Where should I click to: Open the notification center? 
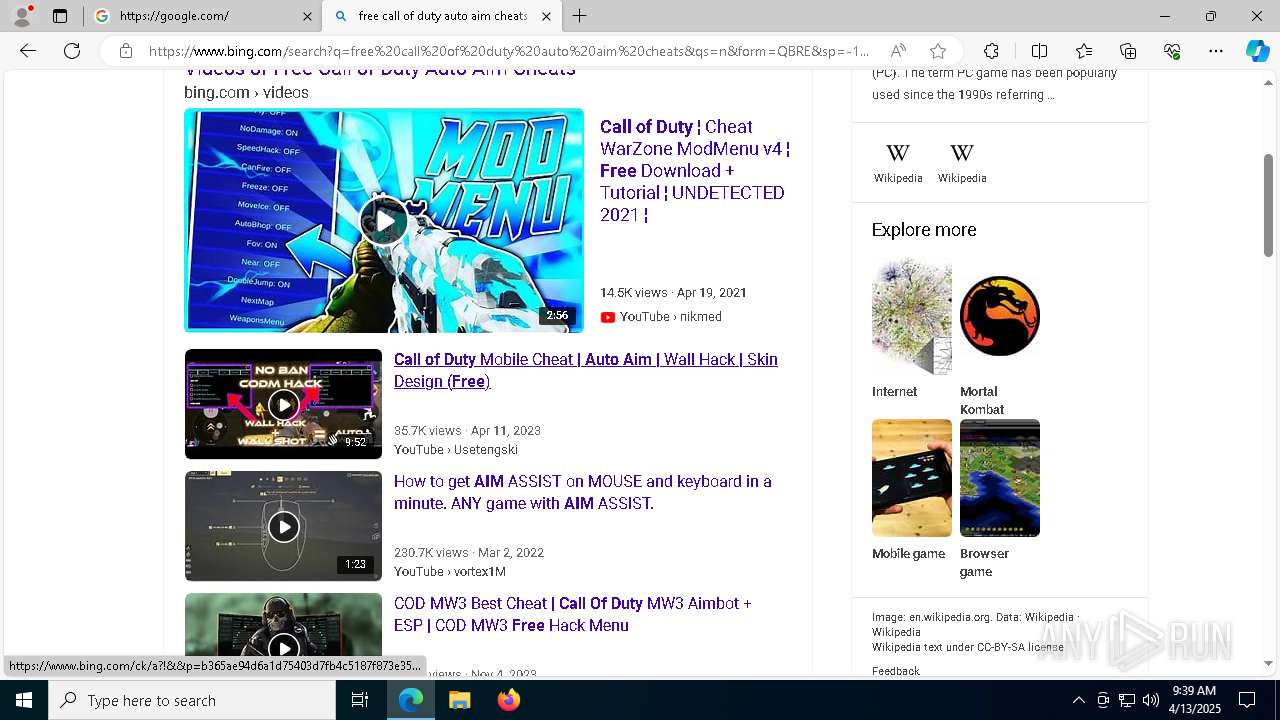(1247, 700)
